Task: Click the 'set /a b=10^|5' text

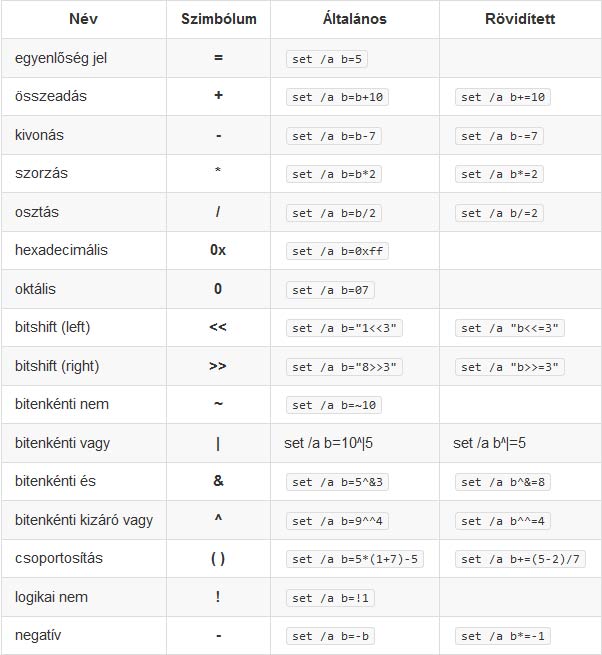Action: point(328,443)
